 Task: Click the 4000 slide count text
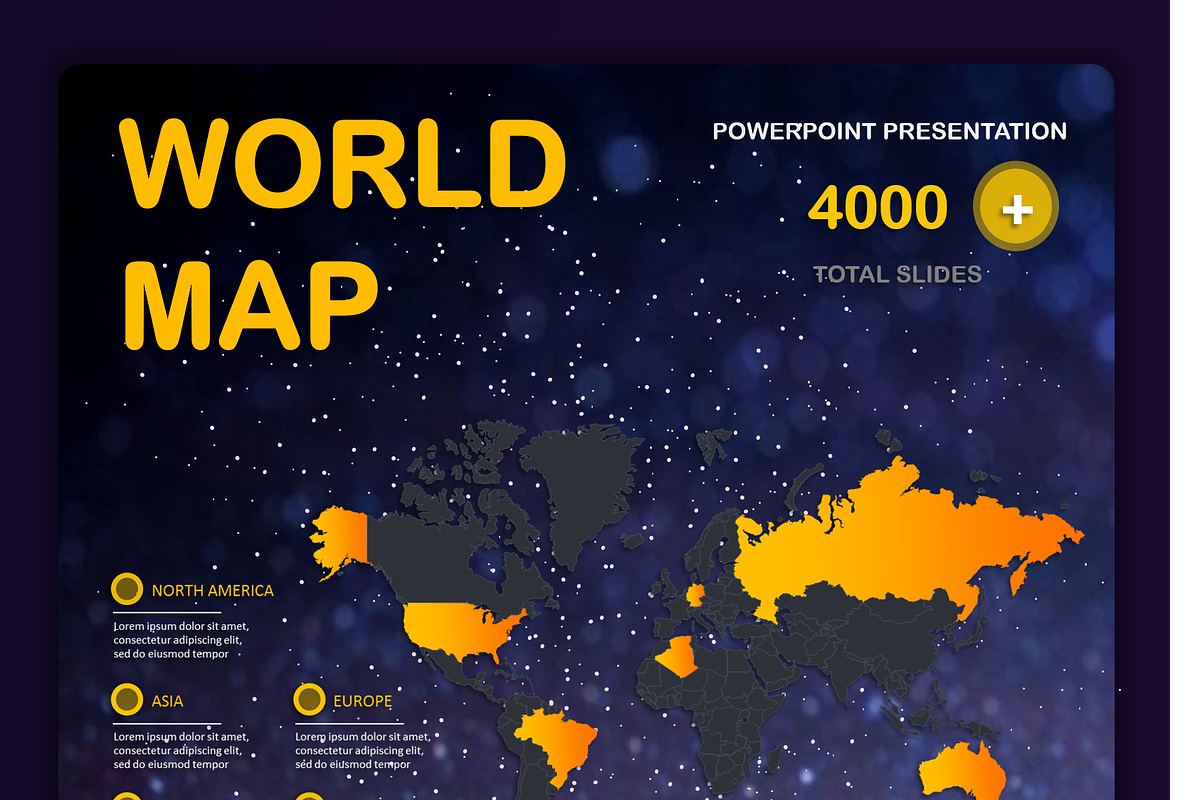880,207
